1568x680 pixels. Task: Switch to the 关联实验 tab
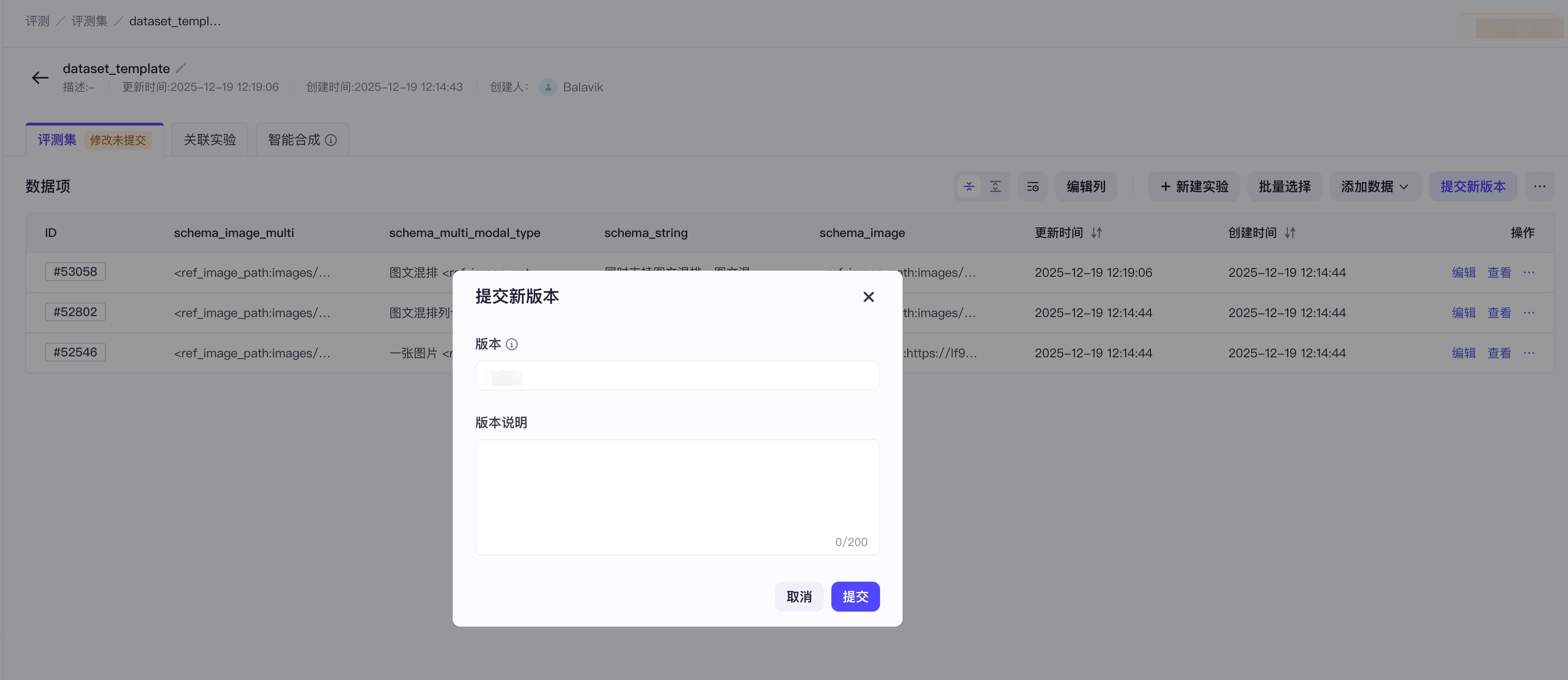[x=209, y=140]
